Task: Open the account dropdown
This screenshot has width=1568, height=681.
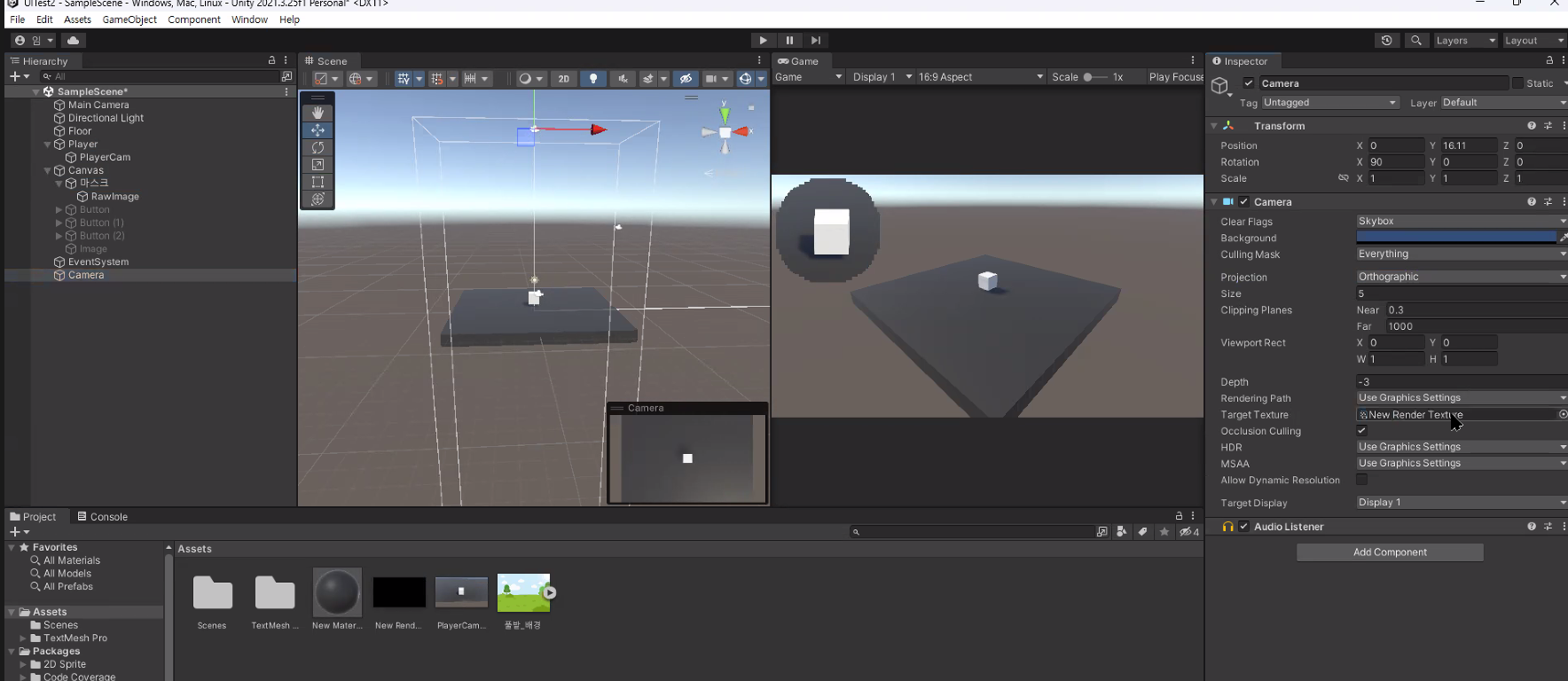Action: (x=35, y=40)
